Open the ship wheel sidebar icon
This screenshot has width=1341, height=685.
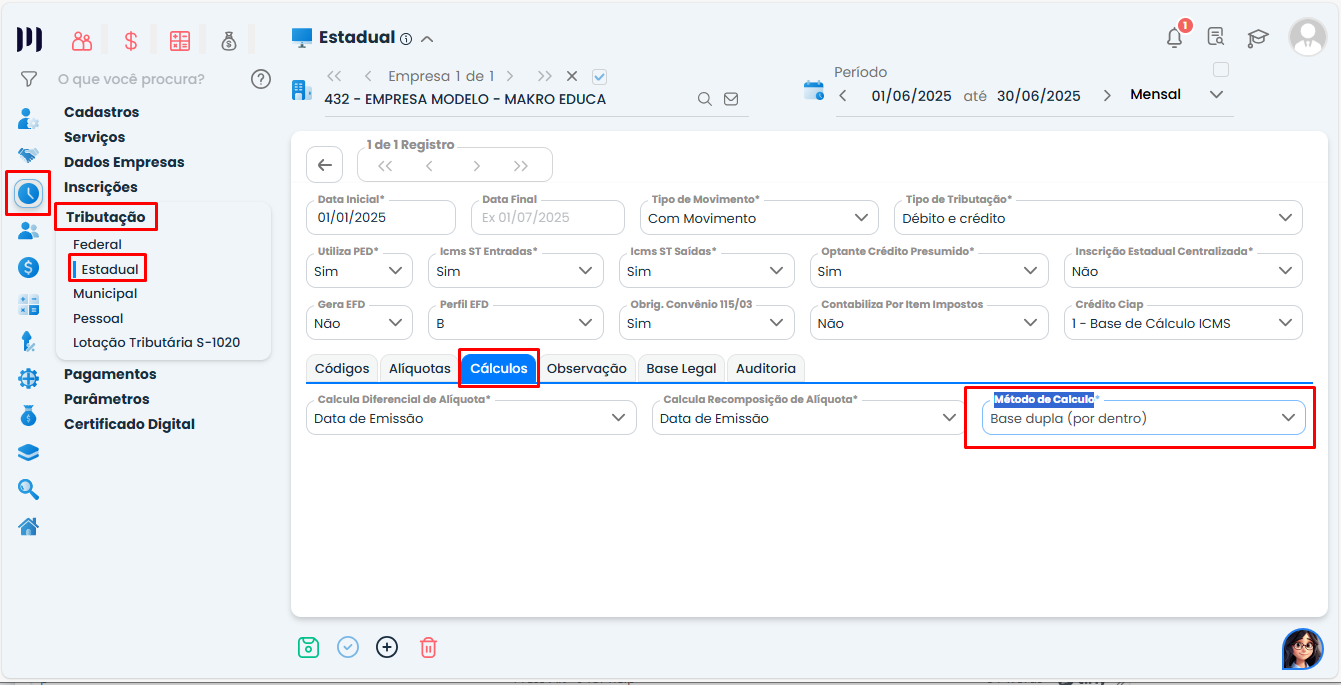click(x=29, y=378)
